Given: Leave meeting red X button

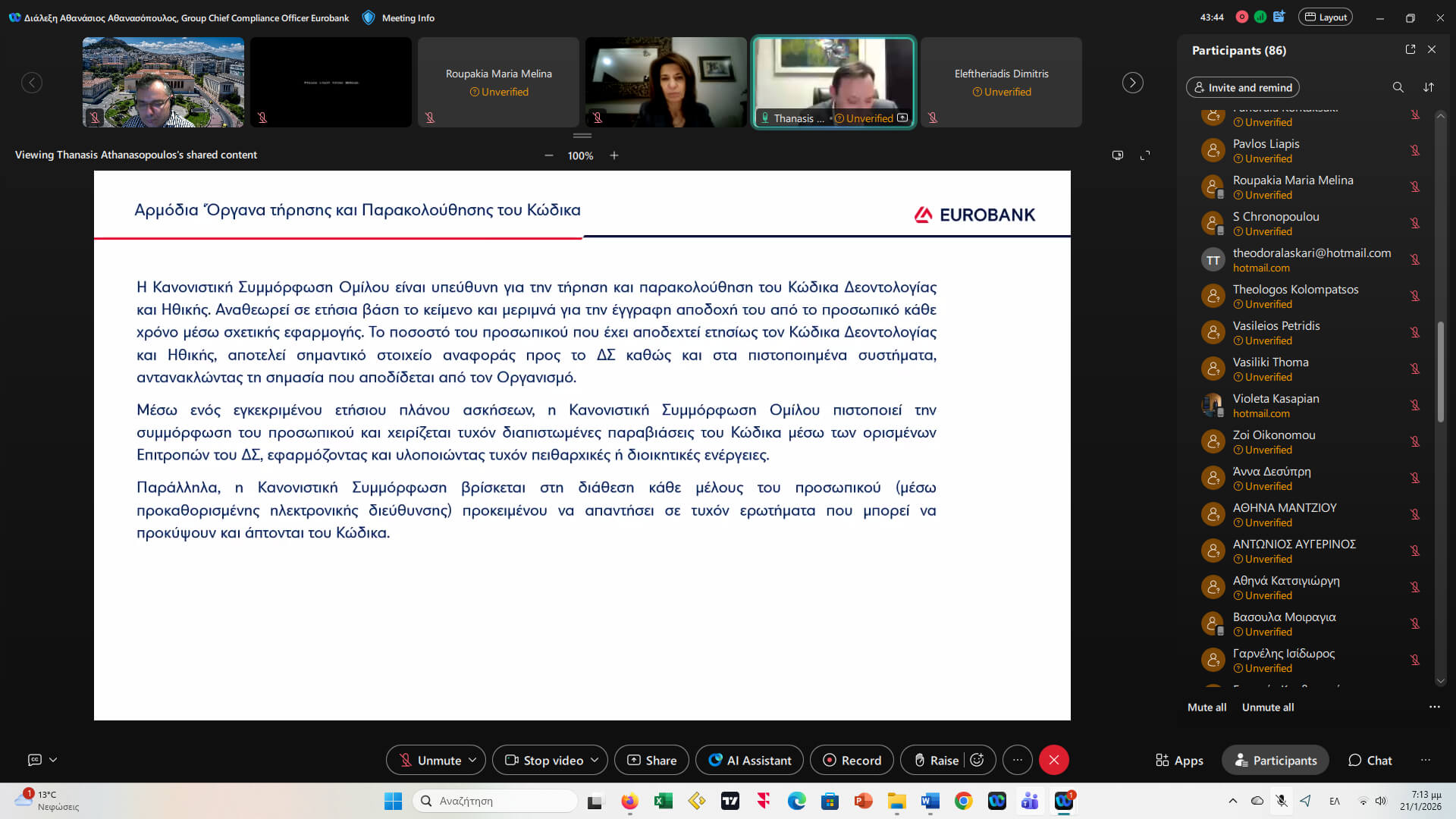Looking at the screenshot, I should (x=1054, y=760).
